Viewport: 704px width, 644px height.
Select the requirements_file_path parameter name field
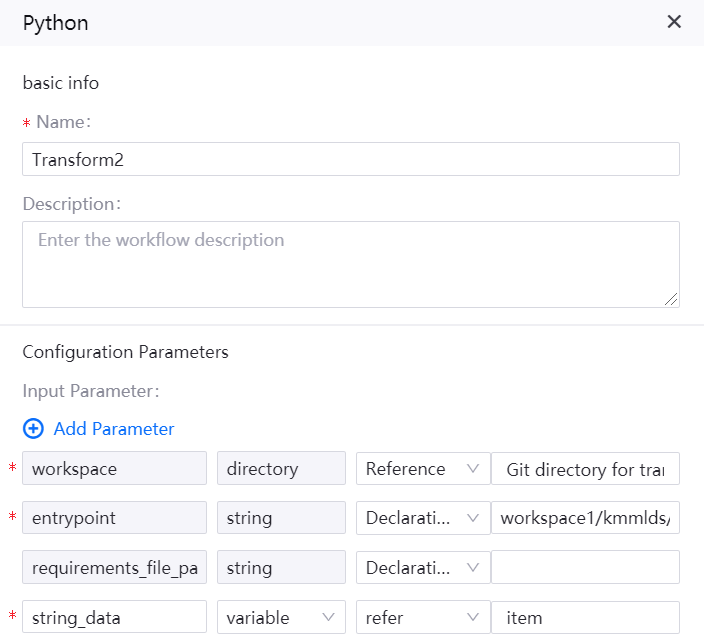[114, 568]
